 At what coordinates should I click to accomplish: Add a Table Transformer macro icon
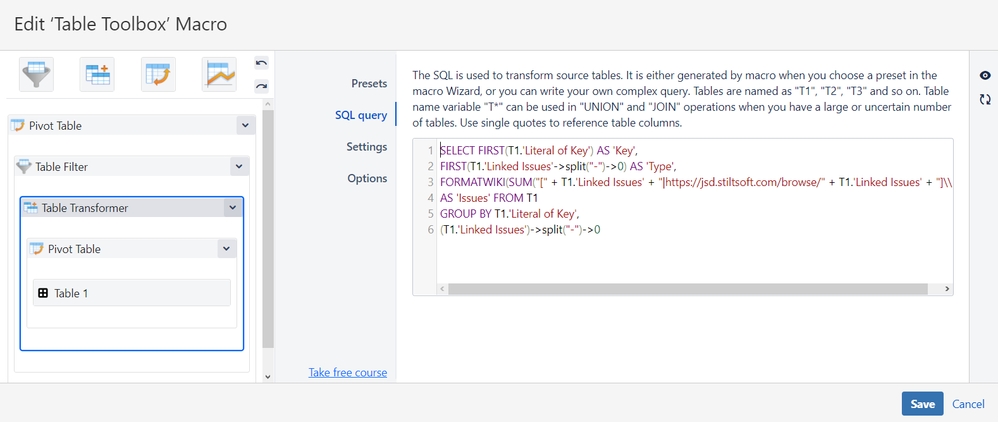[x=97, y=74]
